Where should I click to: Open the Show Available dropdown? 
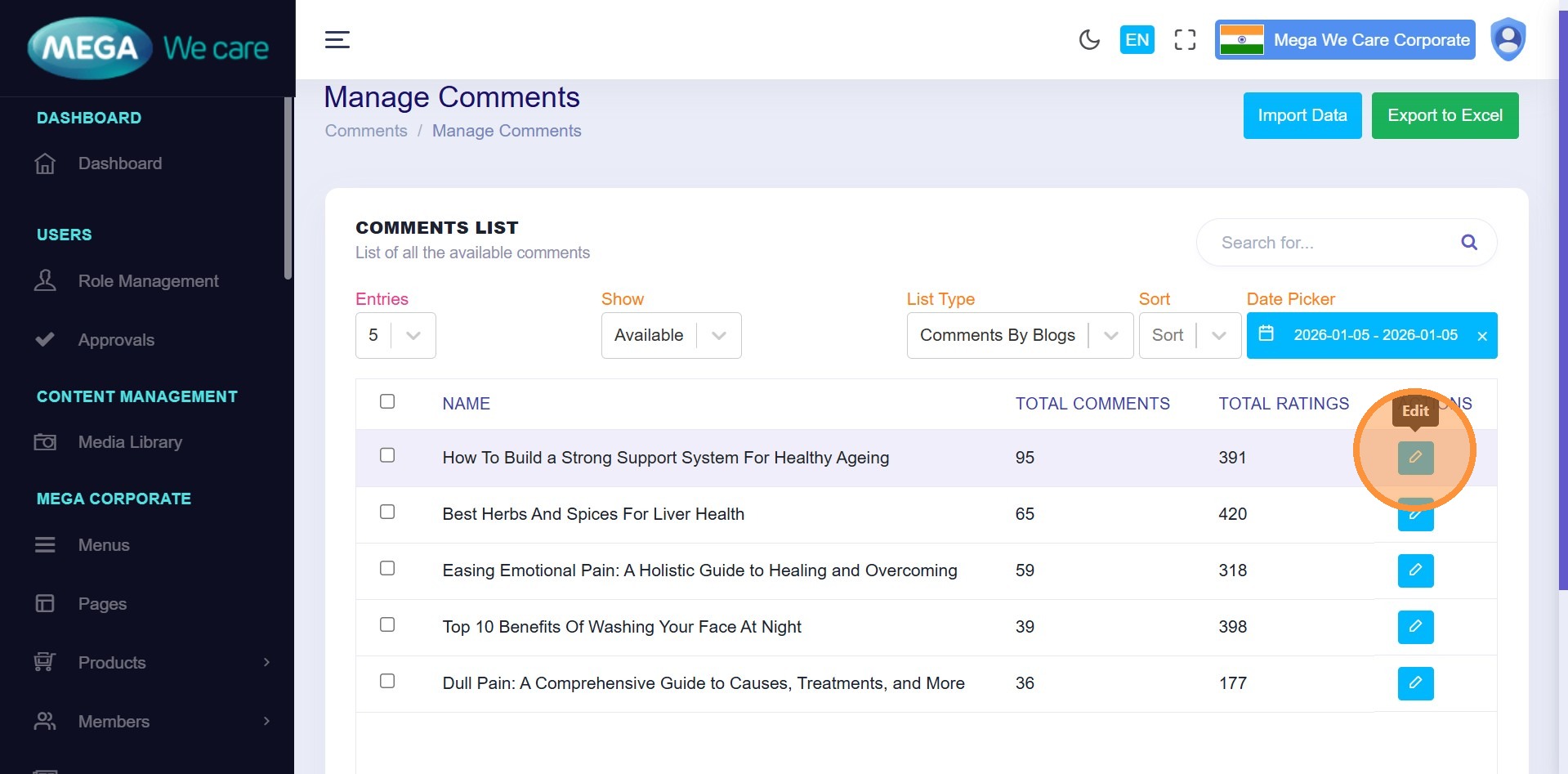pyautogui.click(x=671, y=335)
